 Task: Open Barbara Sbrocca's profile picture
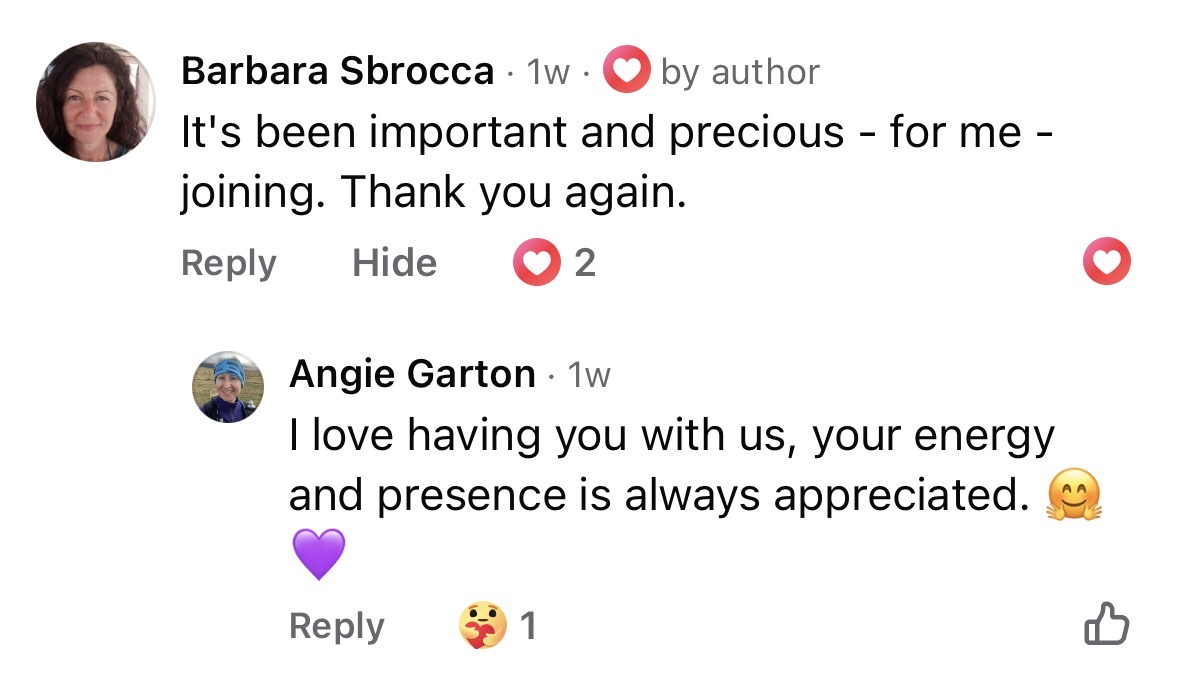click(x=95, y=102)
